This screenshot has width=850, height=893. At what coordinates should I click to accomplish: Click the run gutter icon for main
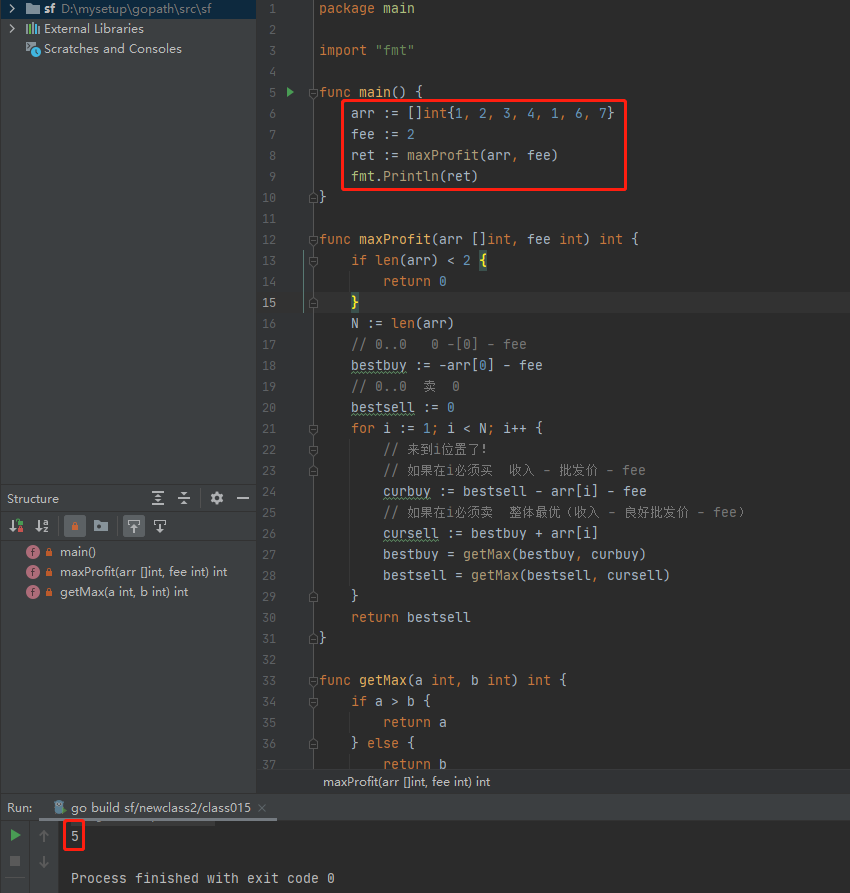pos(291,92)
